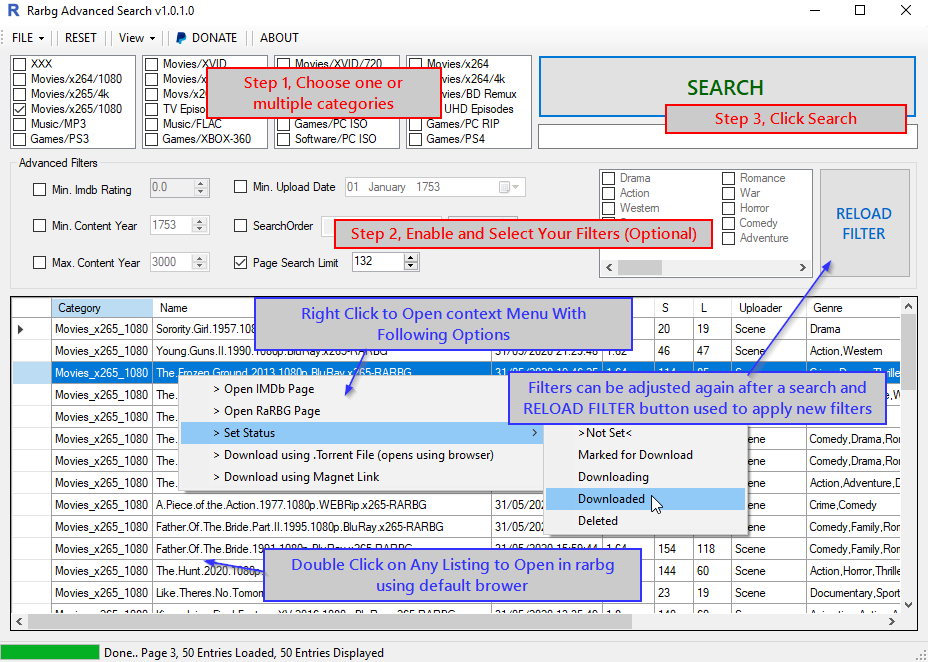Enable the Min. Imdb Rating filter
The image size is (928, 662).
[39, 190]
